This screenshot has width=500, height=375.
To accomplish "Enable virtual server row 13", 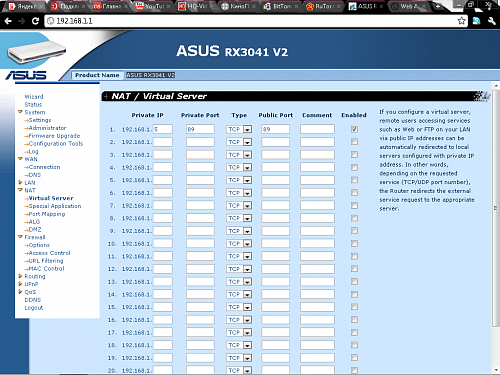I will pyautogui.click(x=354, y=282).
